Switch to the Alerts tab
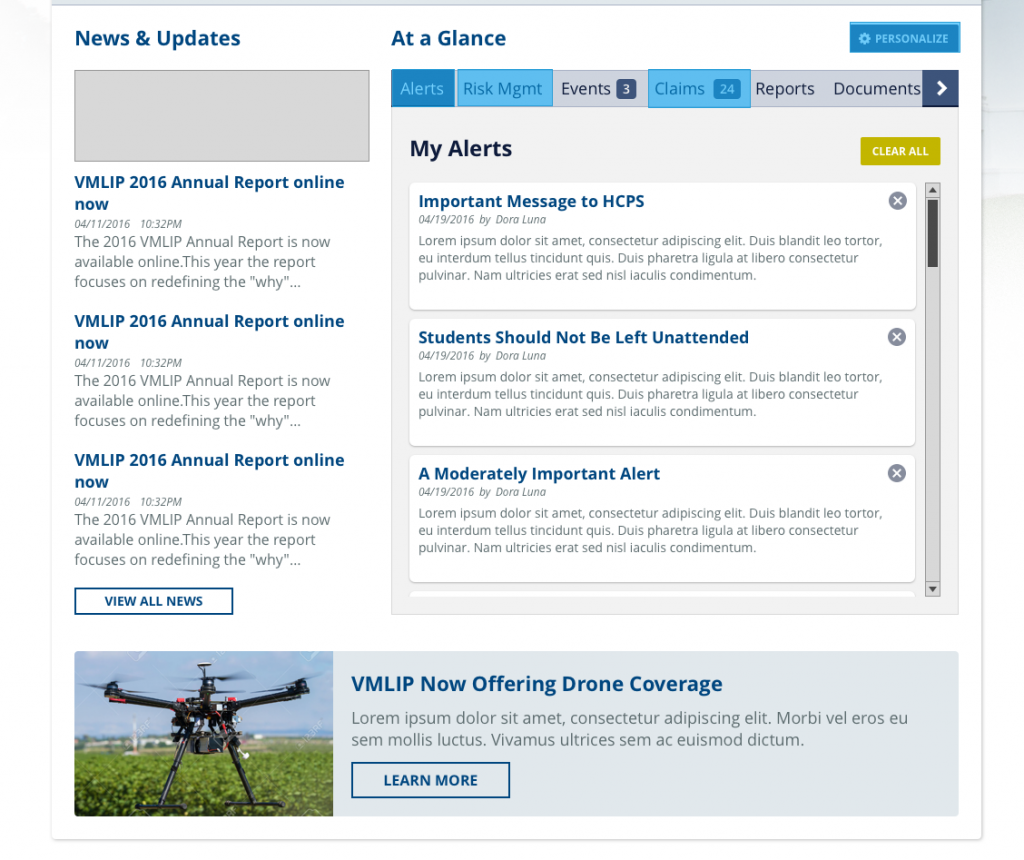Image resolution: width=1024 pixels, height=860 pixels. (x=423, y=88)
